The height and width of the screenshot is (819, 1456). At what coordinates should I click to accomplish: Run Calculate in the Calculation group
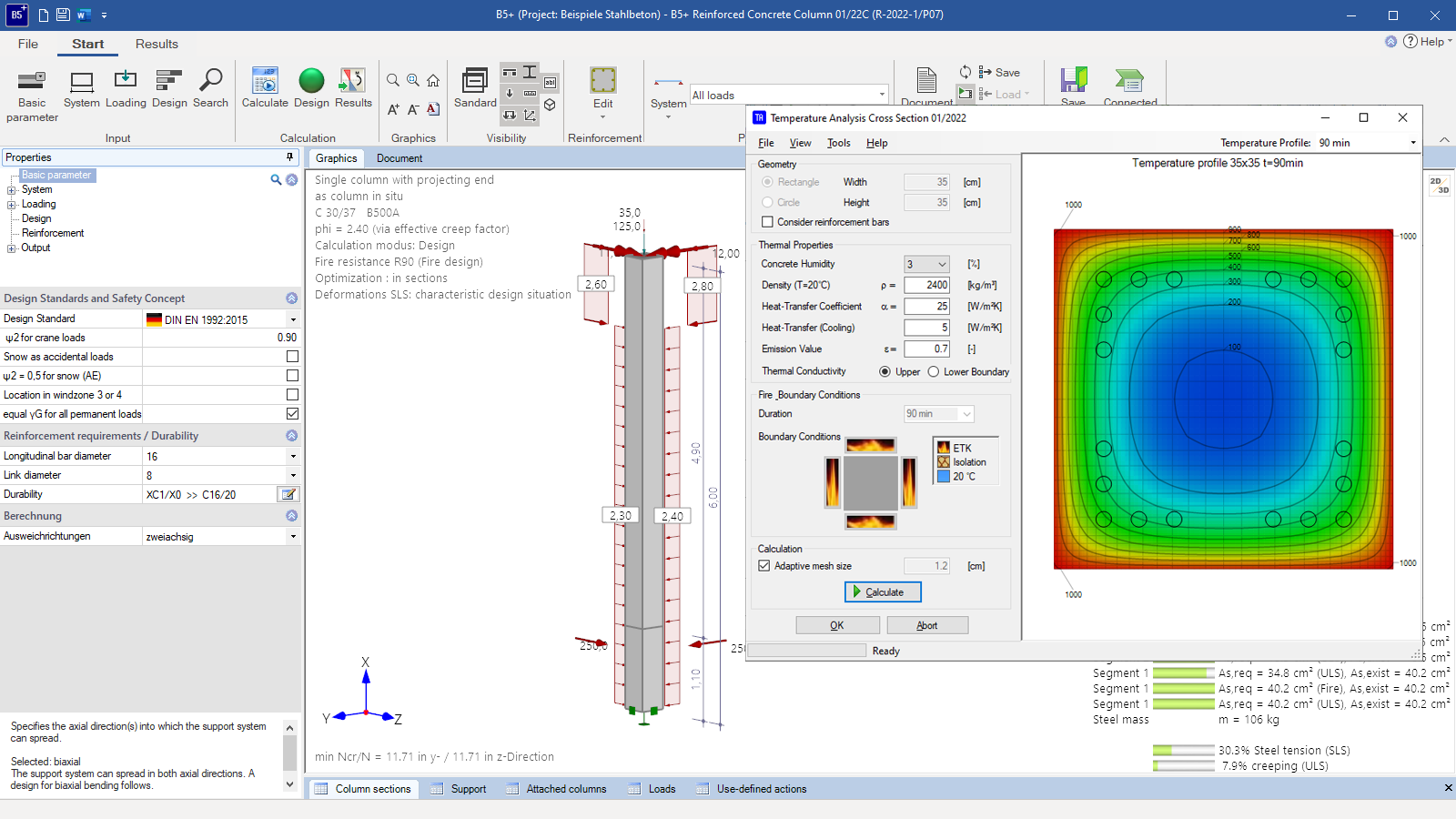point(265,88)
